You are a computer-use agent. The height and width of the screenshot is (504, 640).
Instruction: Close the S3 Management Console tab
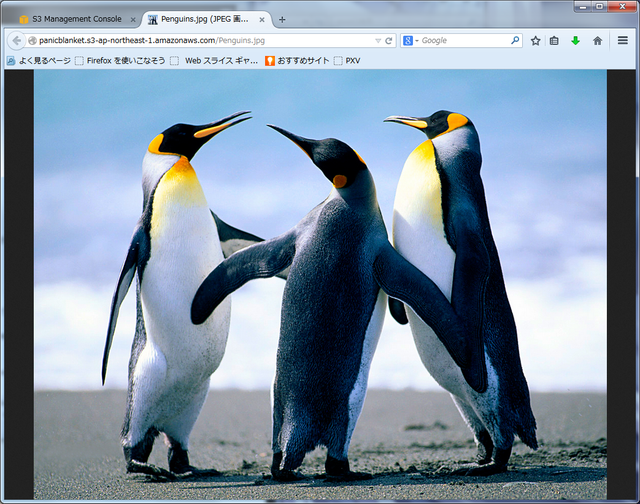[x=133, y=20]
